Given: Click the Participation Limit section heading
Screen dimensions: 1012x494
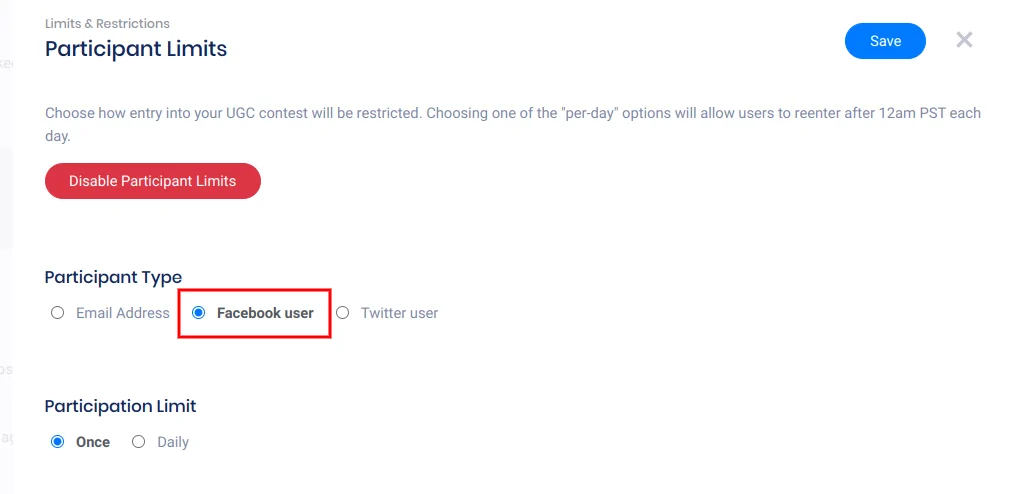Looking at the screenshot, I should point(120,406).
